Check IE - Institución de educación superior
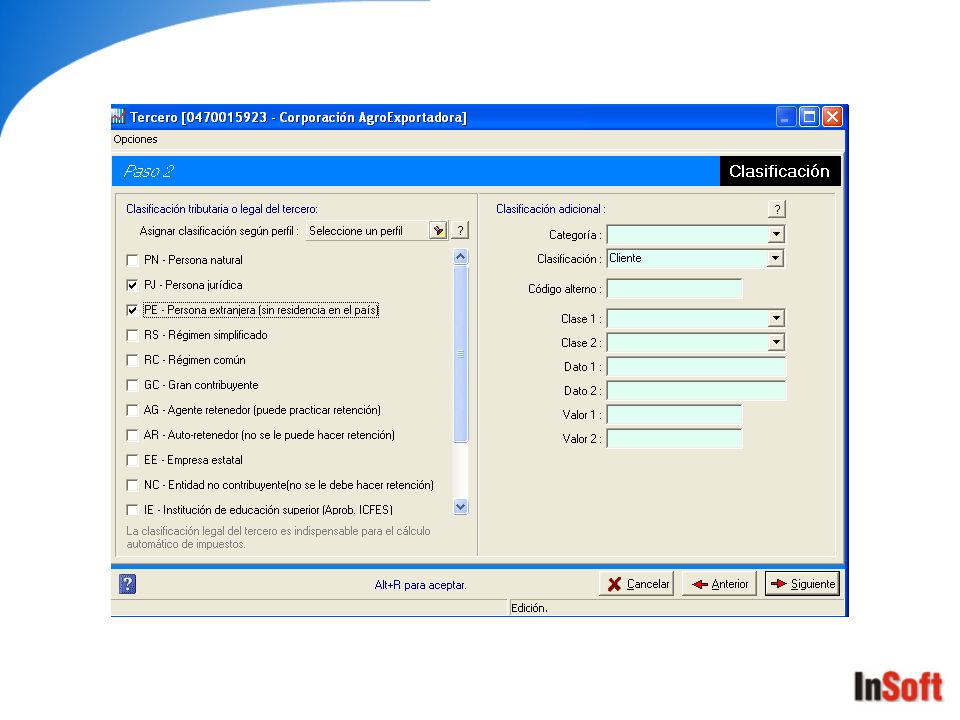The height and width of the screenshot is (720, 960). pyautogui.click(x=132, y=510)
